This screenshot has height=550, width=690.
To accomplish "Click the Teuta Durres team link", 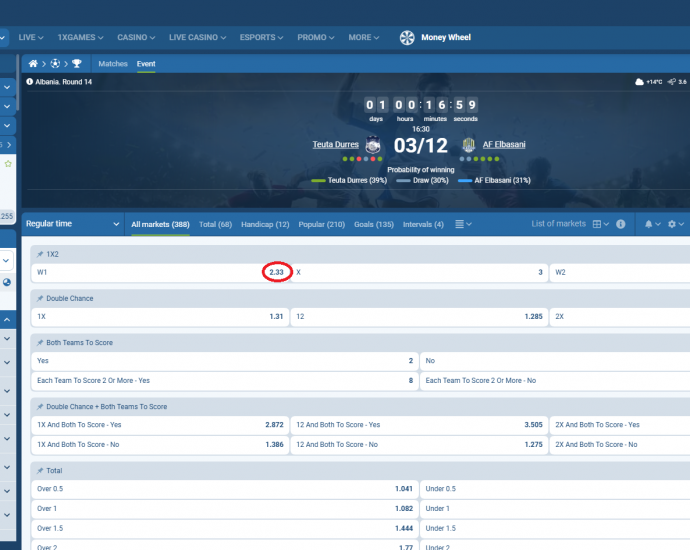I will coord(335,145).
